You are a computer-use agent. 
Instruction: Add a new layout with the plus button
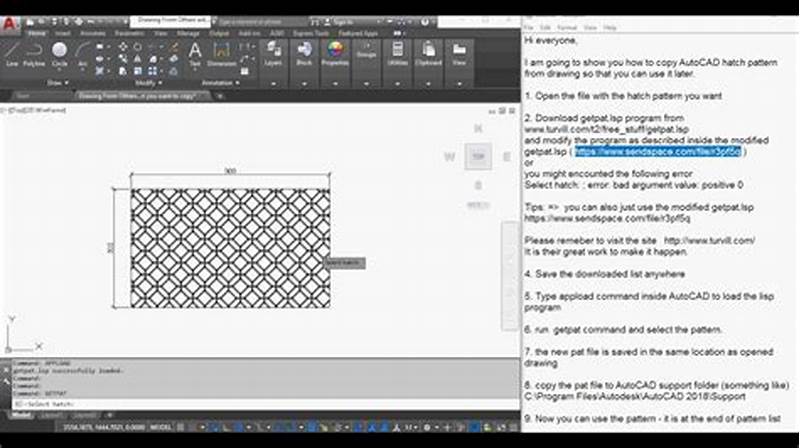coord(108,416)
